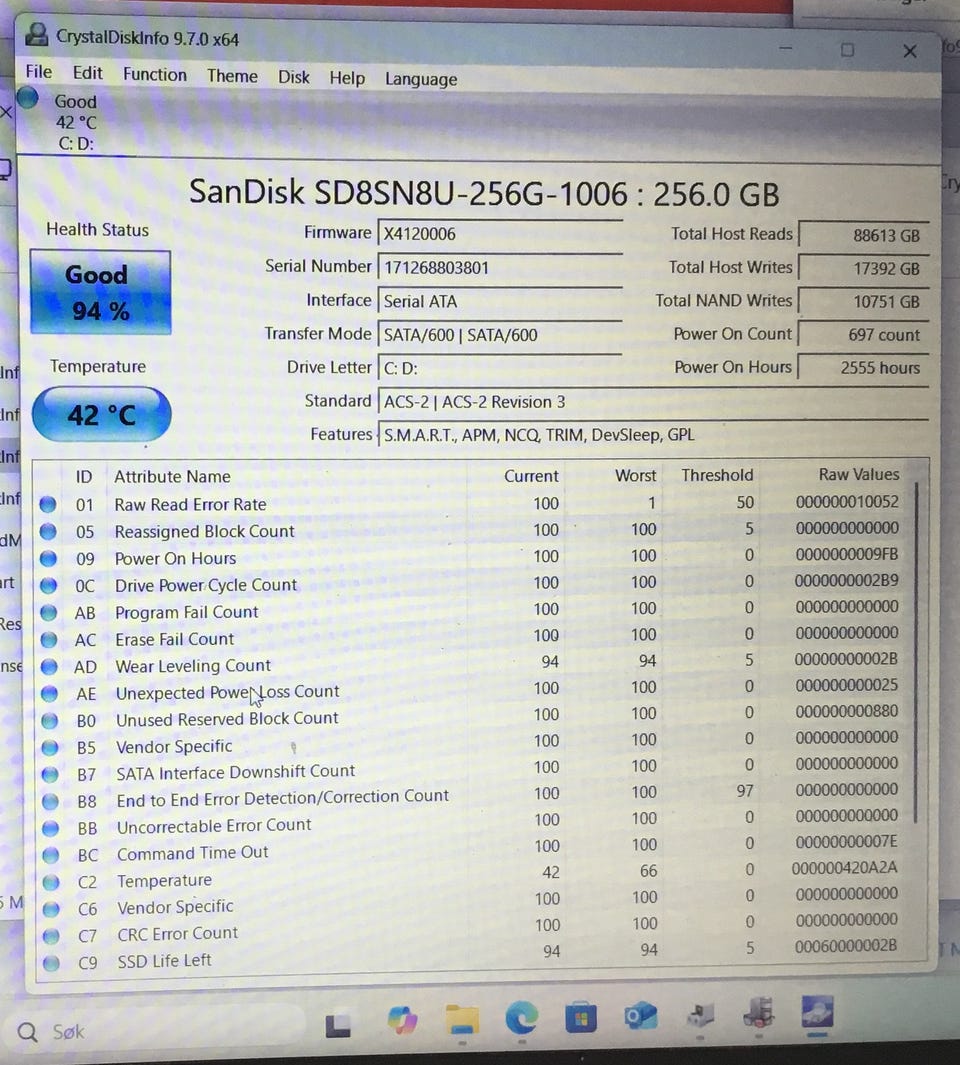Click the attribute list vertical scrollbar

coord(917,652)
